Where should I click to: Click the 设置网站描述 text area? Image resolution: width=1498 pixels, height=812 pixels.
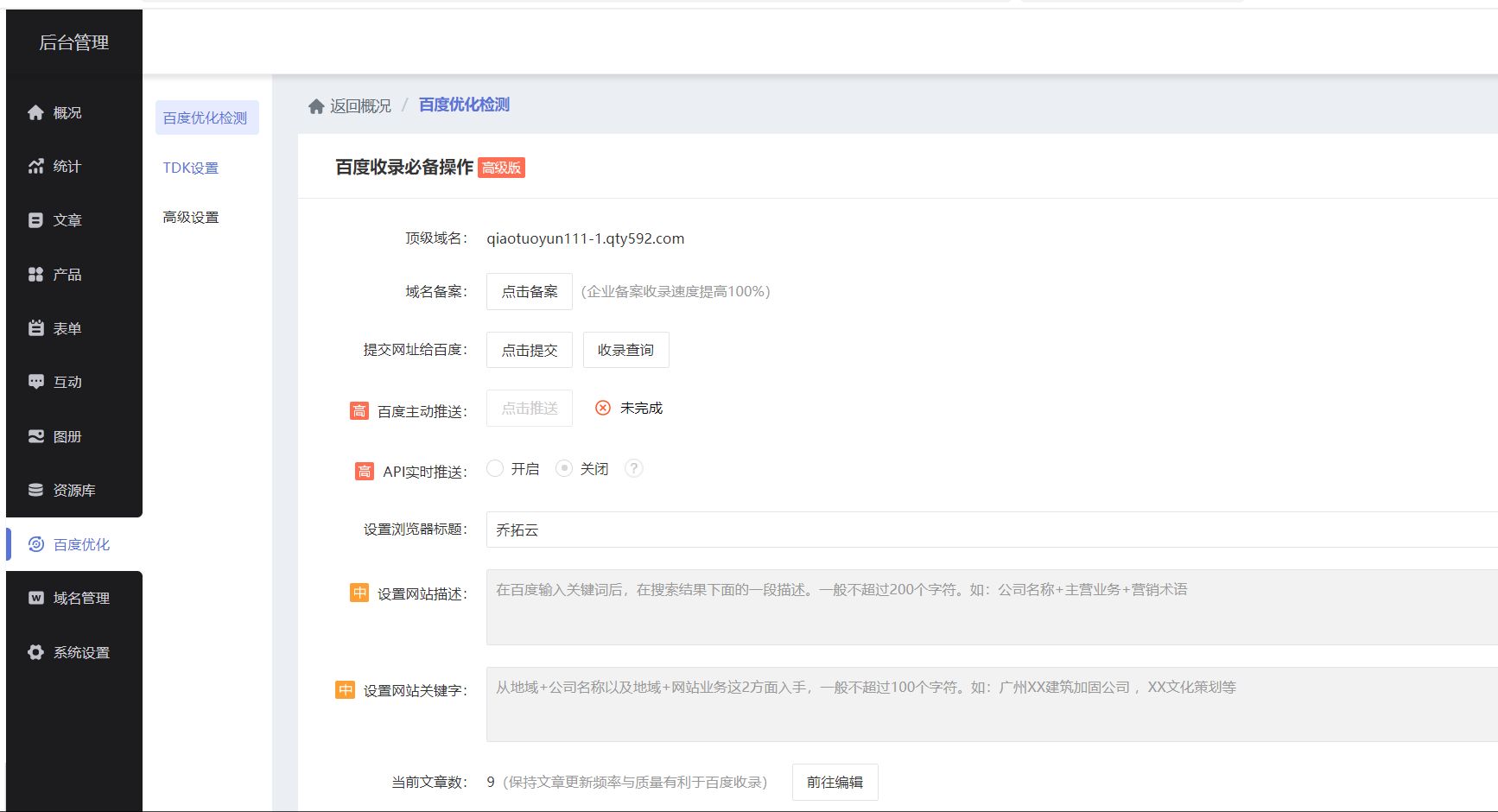point(992,607)
